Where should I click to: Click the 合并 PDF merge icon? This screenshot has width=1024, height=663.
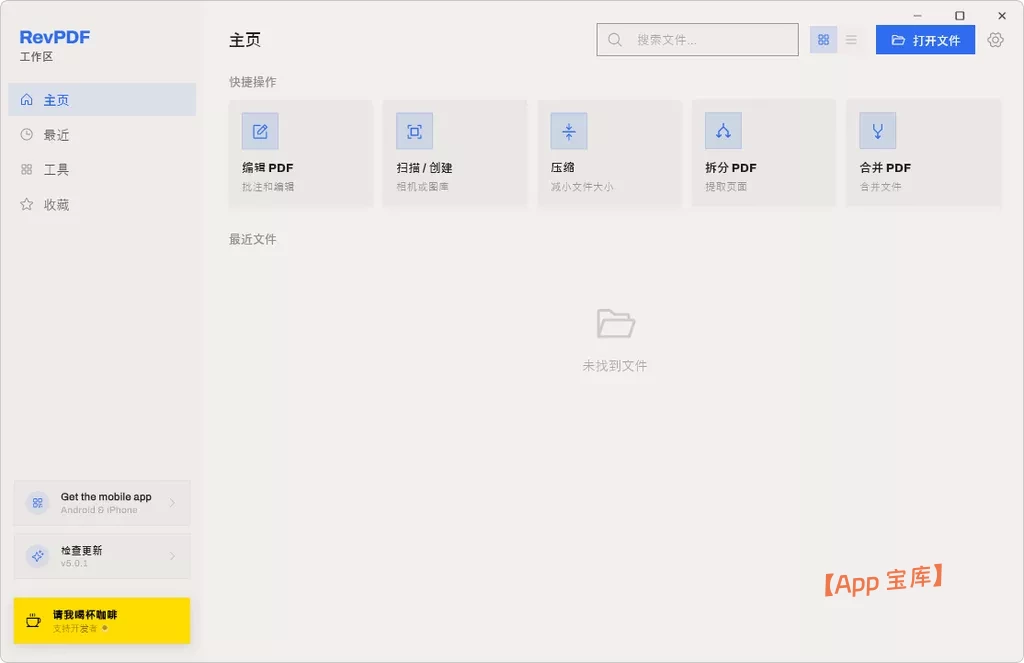pos(878,131)
